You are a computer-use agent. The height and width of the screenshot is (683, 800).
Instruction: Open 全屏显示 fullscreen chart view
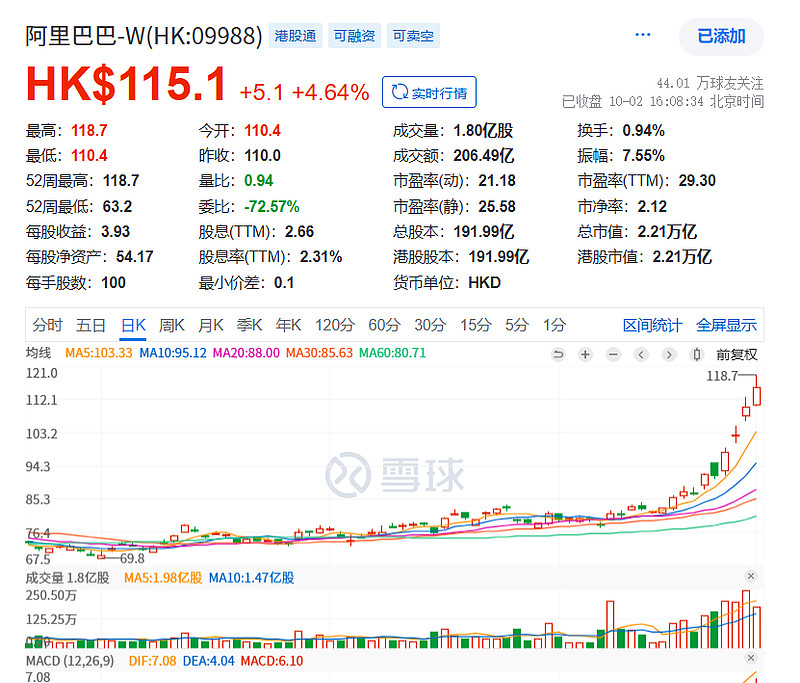click(x=726, y=325)
